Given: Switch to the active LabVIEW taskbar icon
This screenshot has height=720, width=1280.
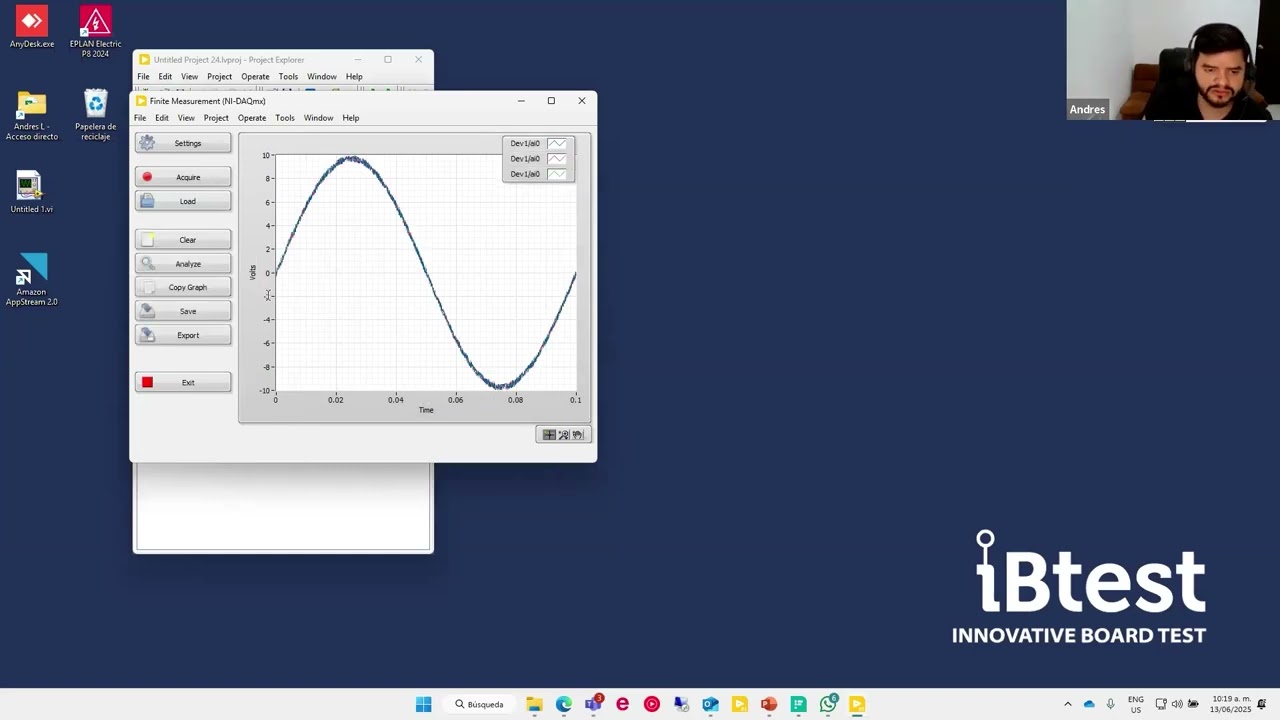Looking at the screenshot, I should click(857, 704).
